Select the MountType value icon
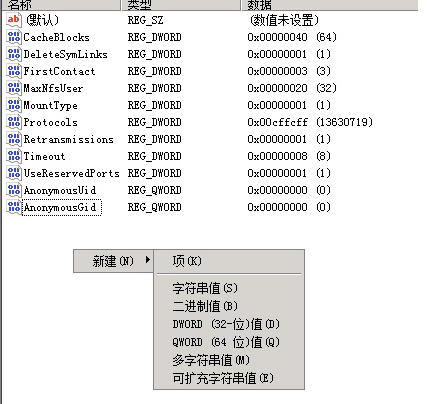 tap(14, 105)
